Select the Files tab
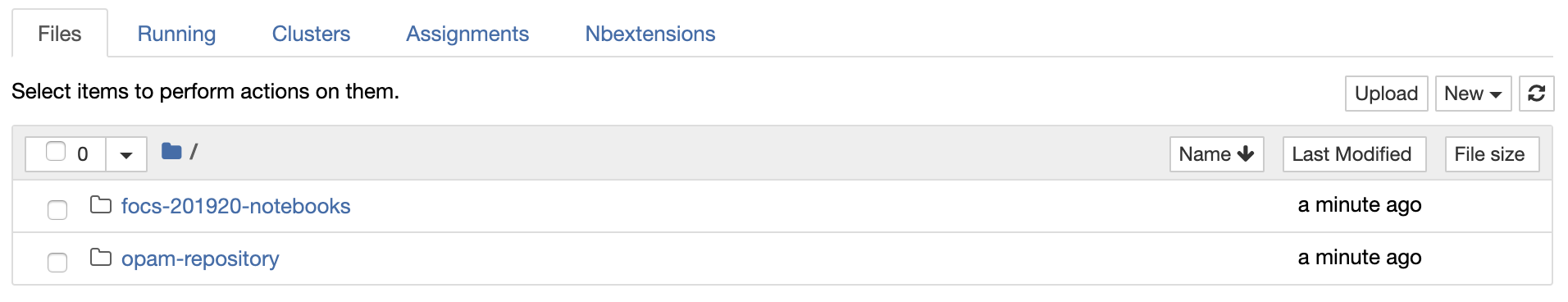 (x=60, y=34)
